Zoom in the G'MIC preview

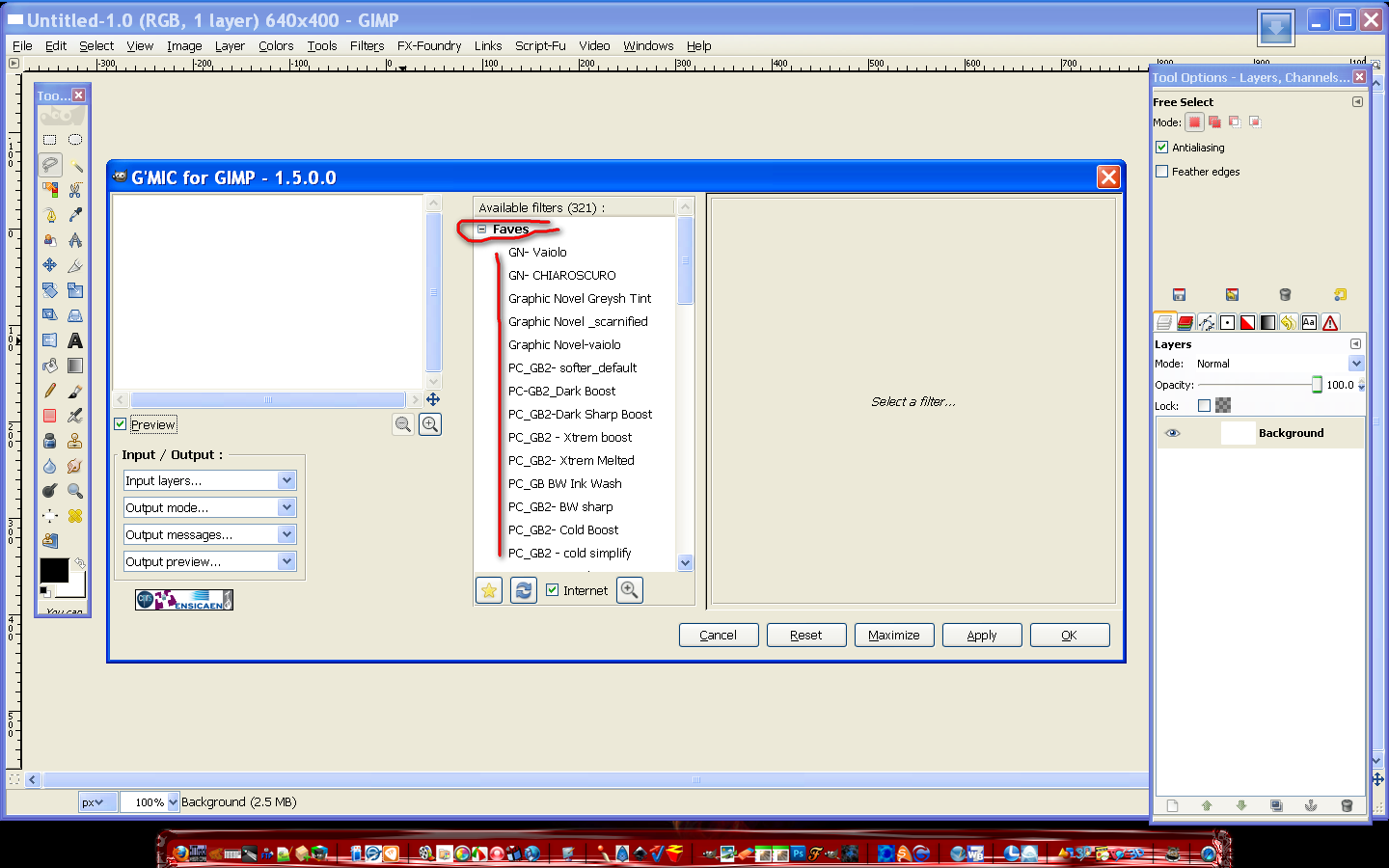tap(430, 424)
